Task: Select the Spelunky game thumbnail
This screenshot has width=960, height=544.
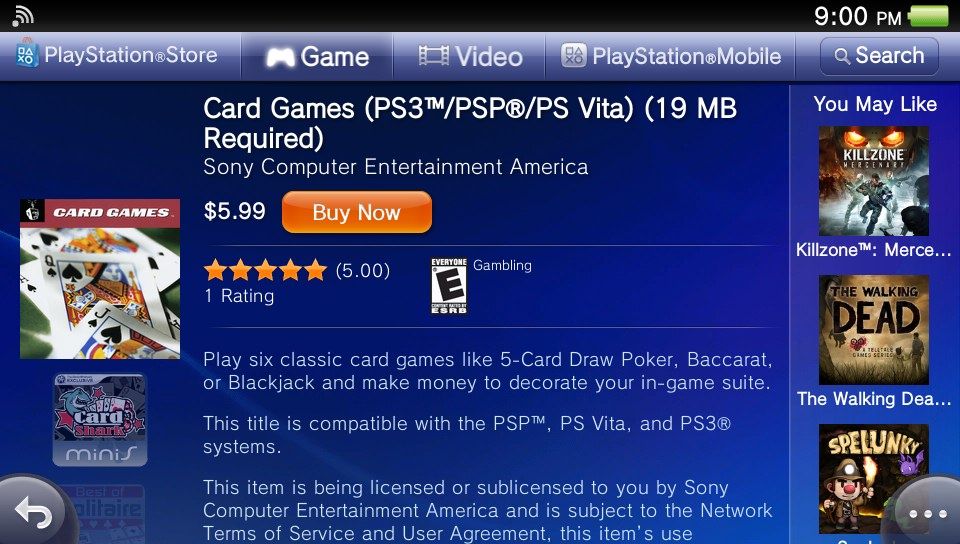Action: click(x=874, y=479)
